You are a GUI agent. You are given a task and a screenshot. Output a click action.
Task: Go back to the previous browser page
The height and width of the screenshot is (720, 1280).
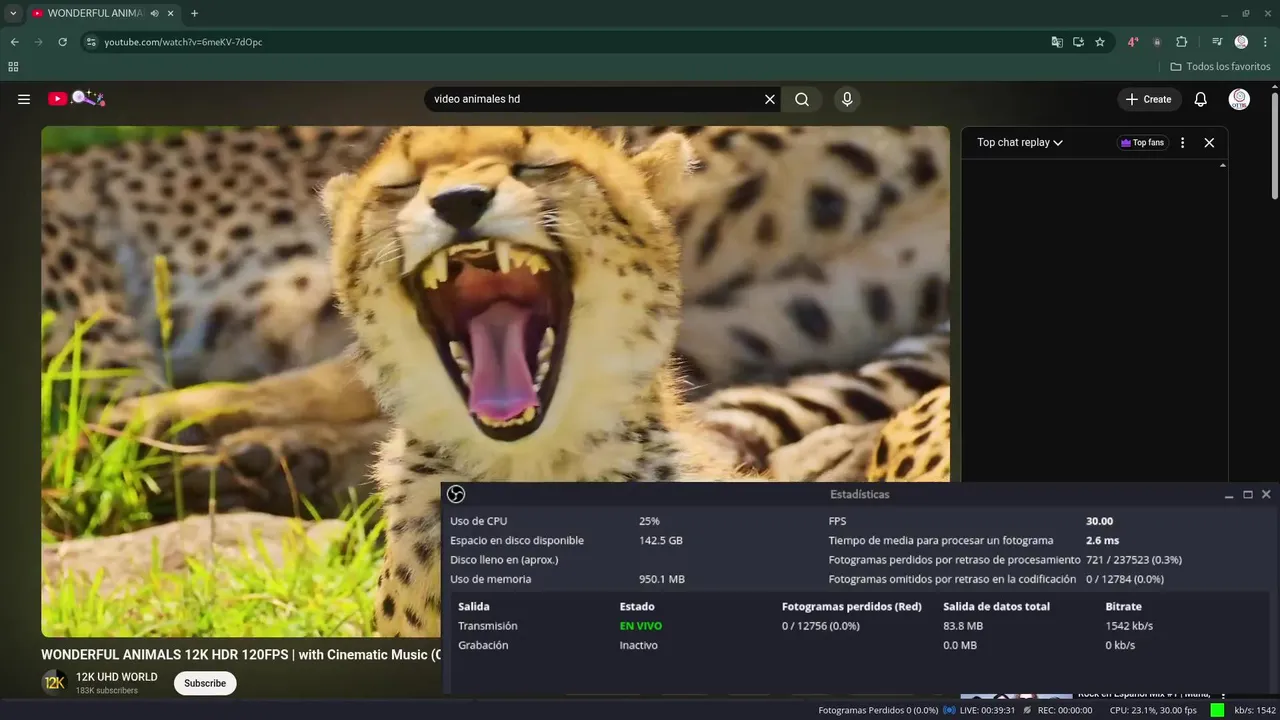[x=14, y=42]
